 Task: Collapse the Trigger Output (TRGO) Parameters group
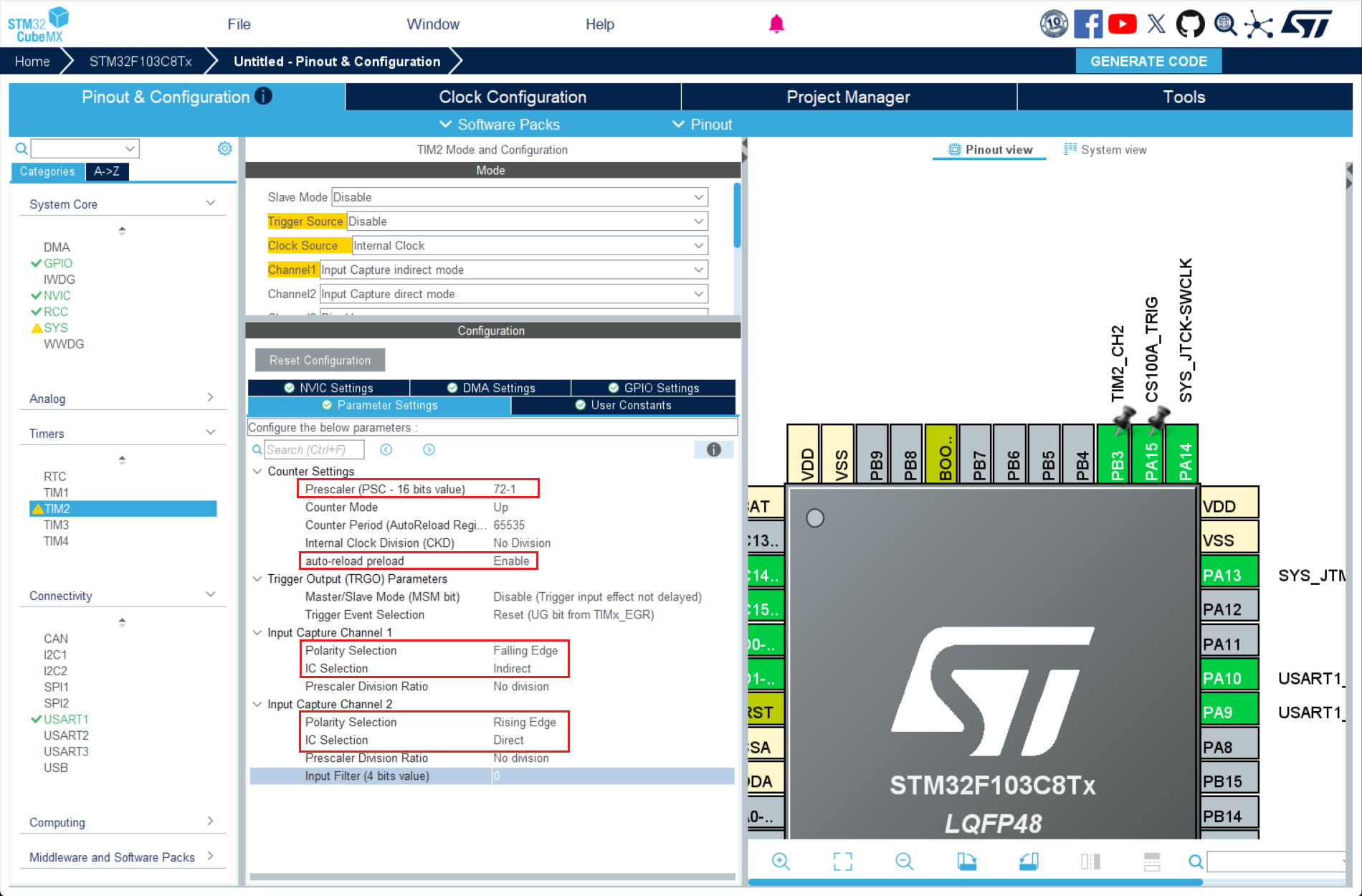257,578
